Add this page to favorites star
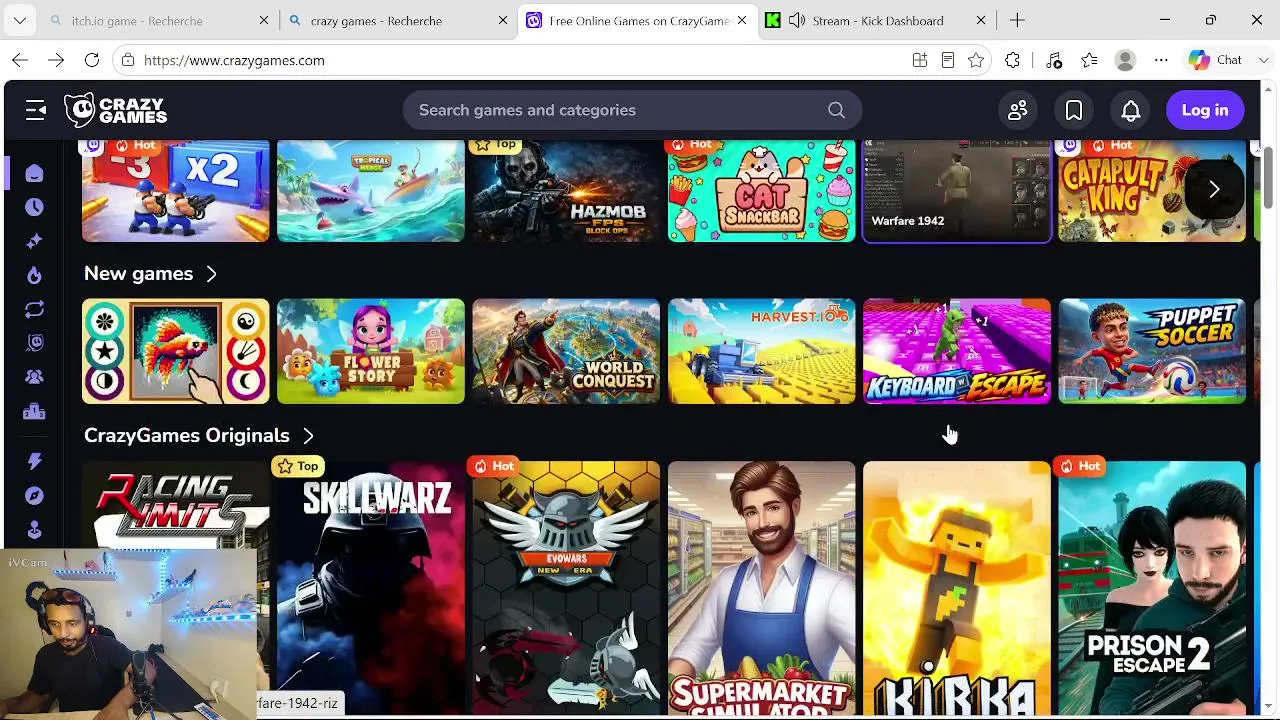This screenshot has width=1280, height=720. coord(976,60)
